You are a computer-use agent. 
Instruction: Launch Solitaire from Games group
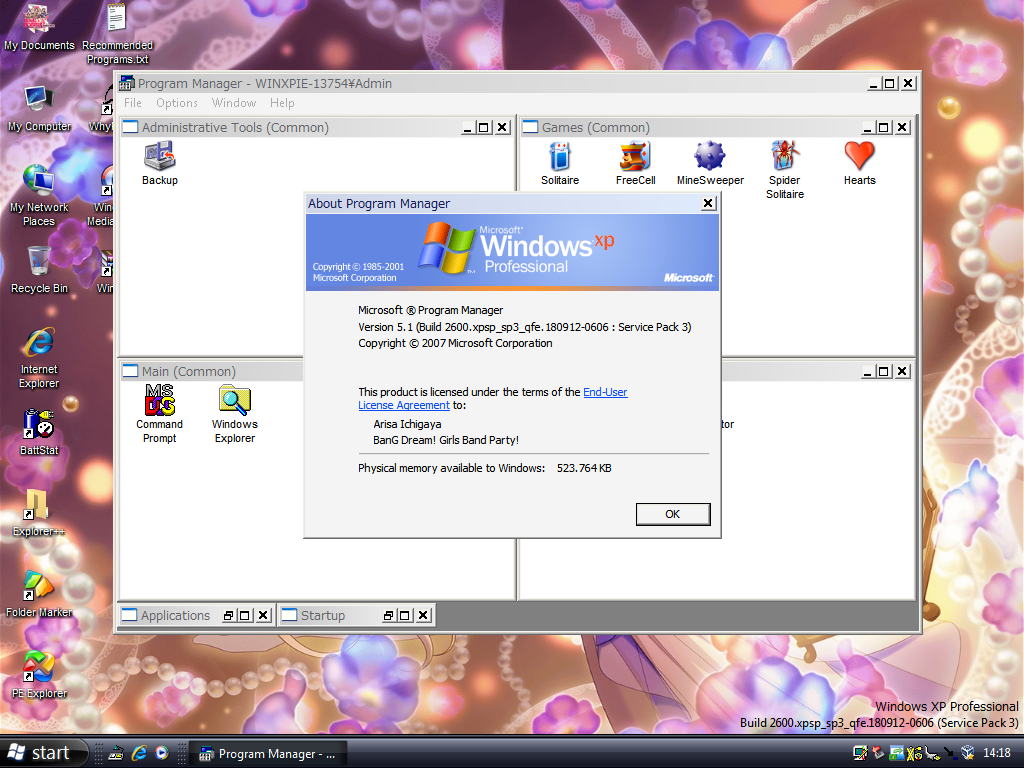pos(560,163)
